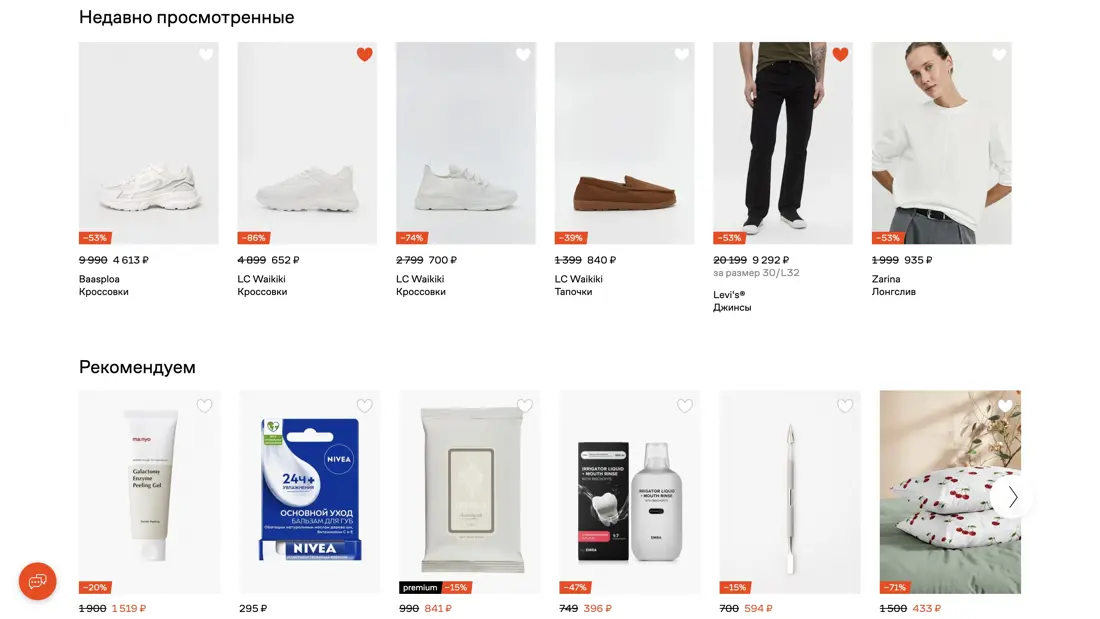Open the orange chat support icon
The width and height of the screenshot is (1100, 619).
tap(38, 581)
